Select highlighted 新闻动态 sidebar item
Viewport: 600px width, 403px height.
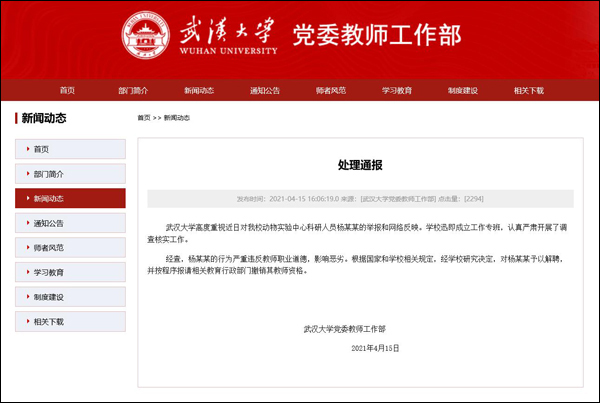[x=70, y=198]
